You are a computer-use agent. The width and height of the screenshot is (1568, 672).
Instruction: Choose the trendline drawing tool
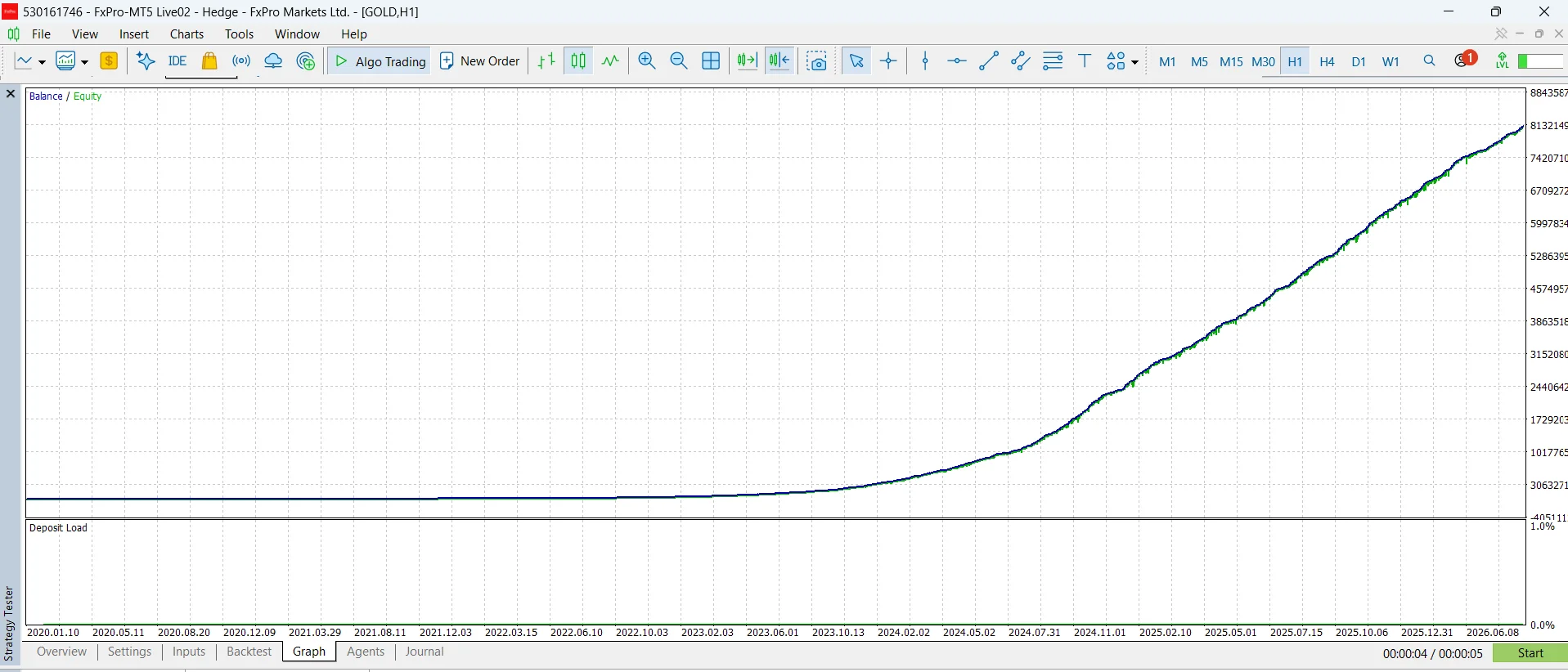[989, 61]
